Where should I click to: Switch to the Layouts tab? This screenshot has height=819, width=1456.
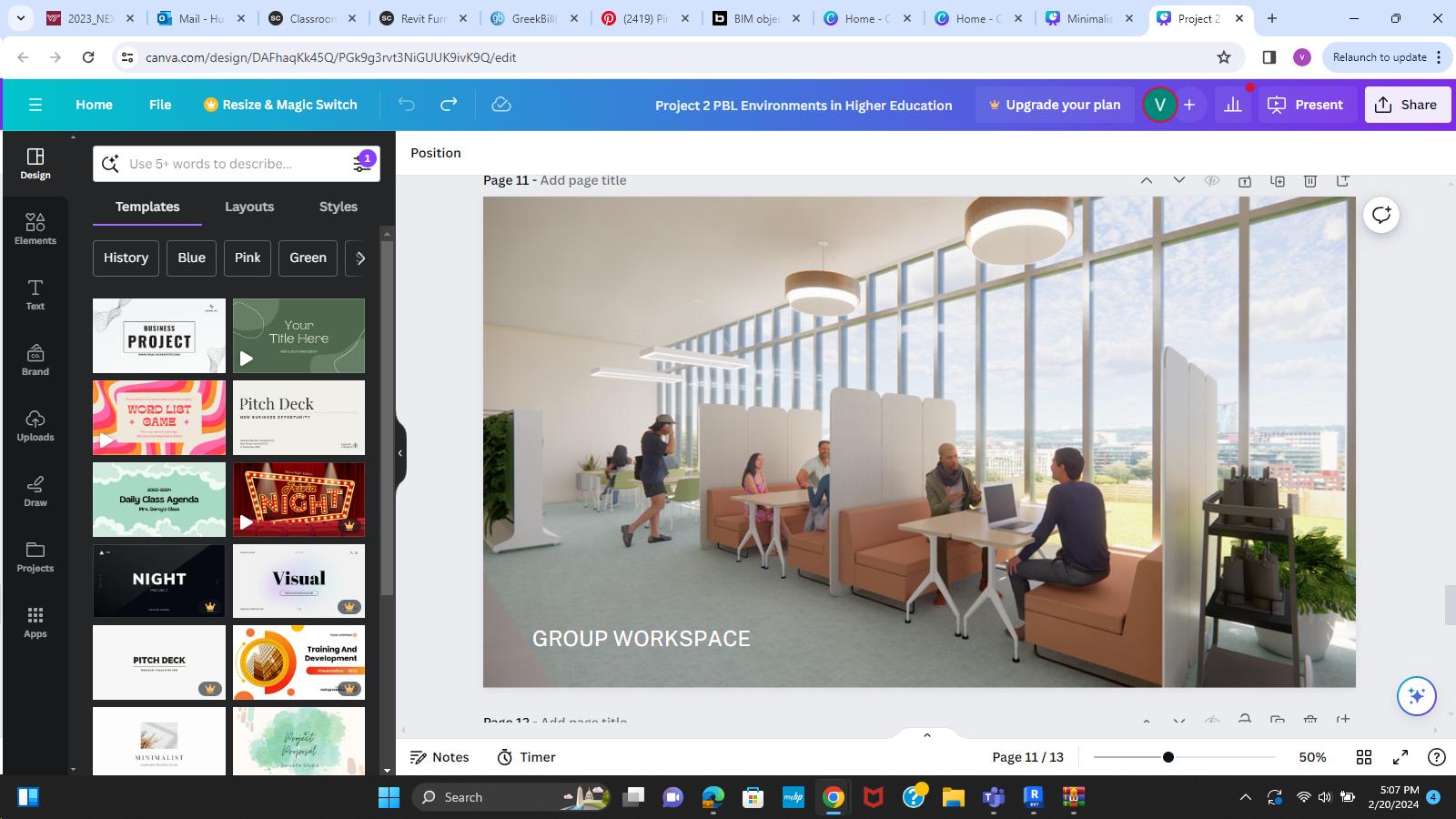[249, 207]
